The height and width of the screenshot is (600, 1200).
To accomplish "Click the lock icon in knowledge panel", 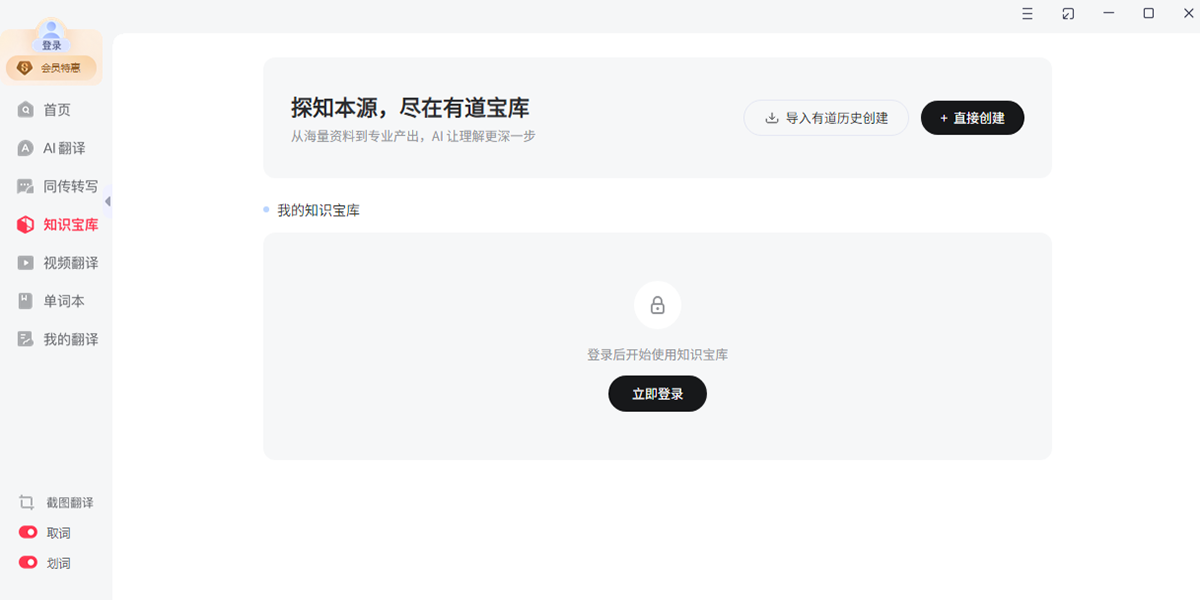I will pos(657,305).
